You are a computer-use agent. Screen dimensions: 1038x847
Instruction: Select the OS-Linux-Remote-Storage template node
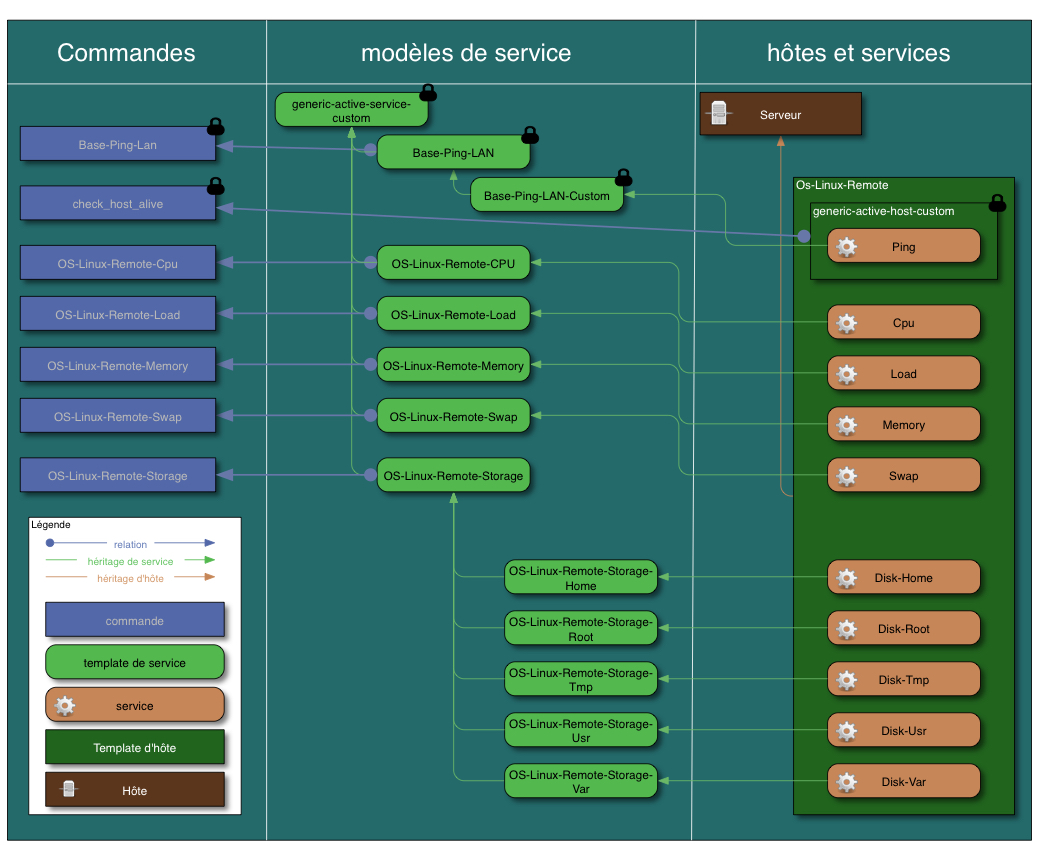[x=453, y=476]
